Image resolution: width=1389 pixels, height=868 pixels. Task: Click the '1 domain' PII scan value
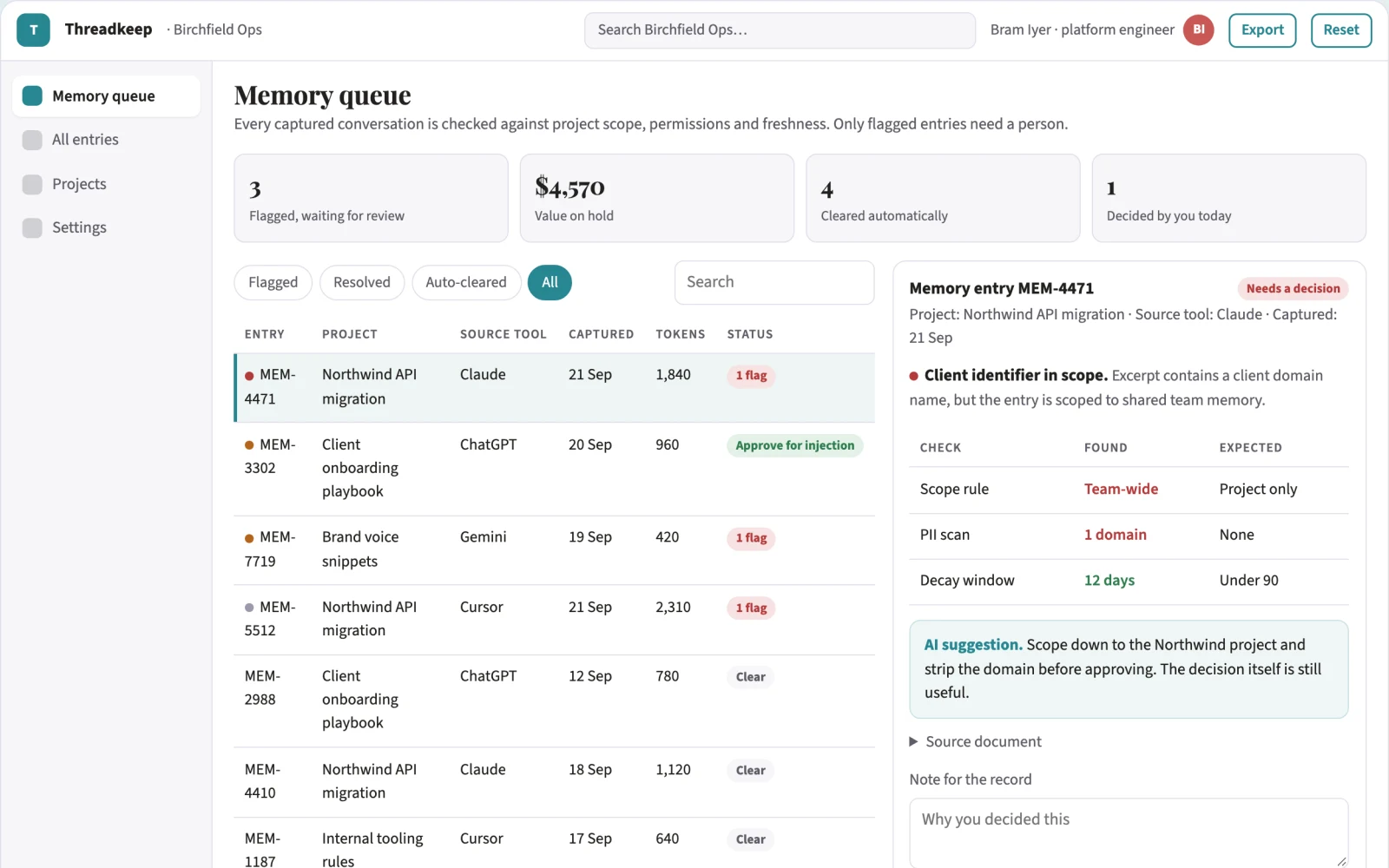(1115, 535)
